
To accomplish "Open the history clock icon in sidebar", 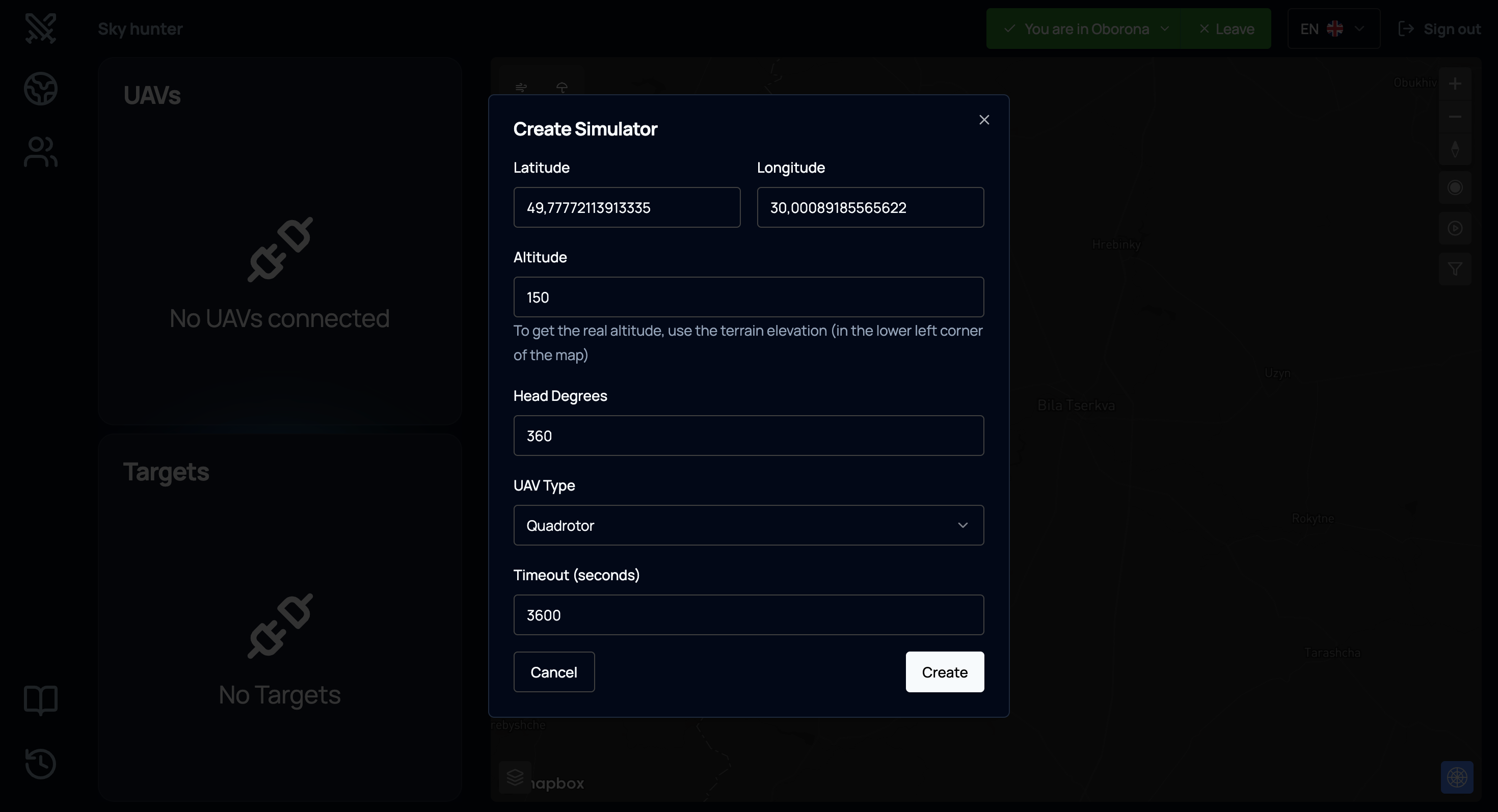I will (x=41, y=763).
